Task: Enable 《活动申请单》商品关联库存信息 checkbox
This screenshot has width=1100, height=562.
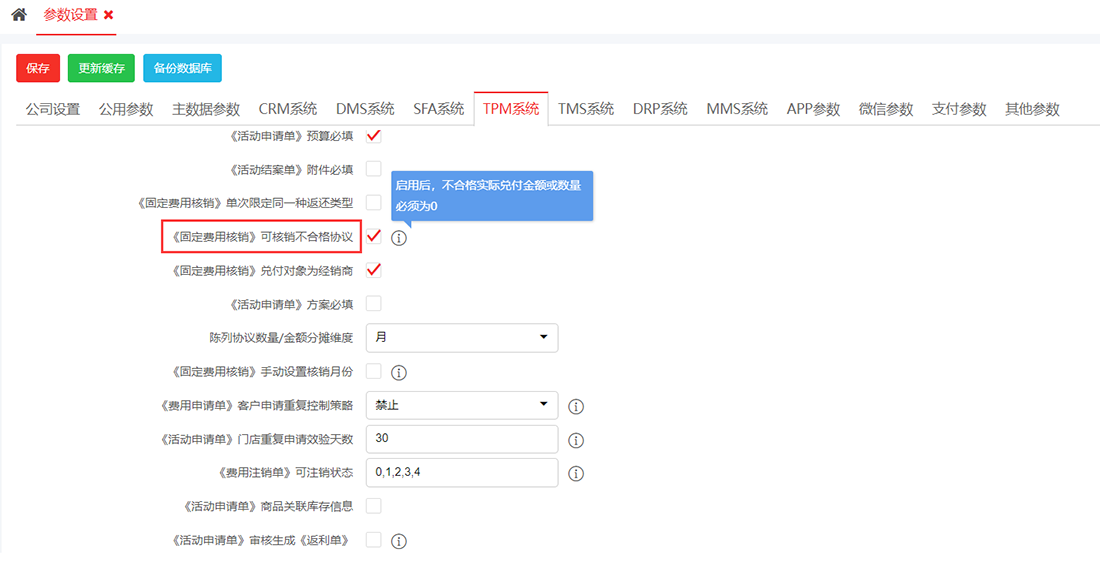Action: pyautogui.click(x=374, y=506)
